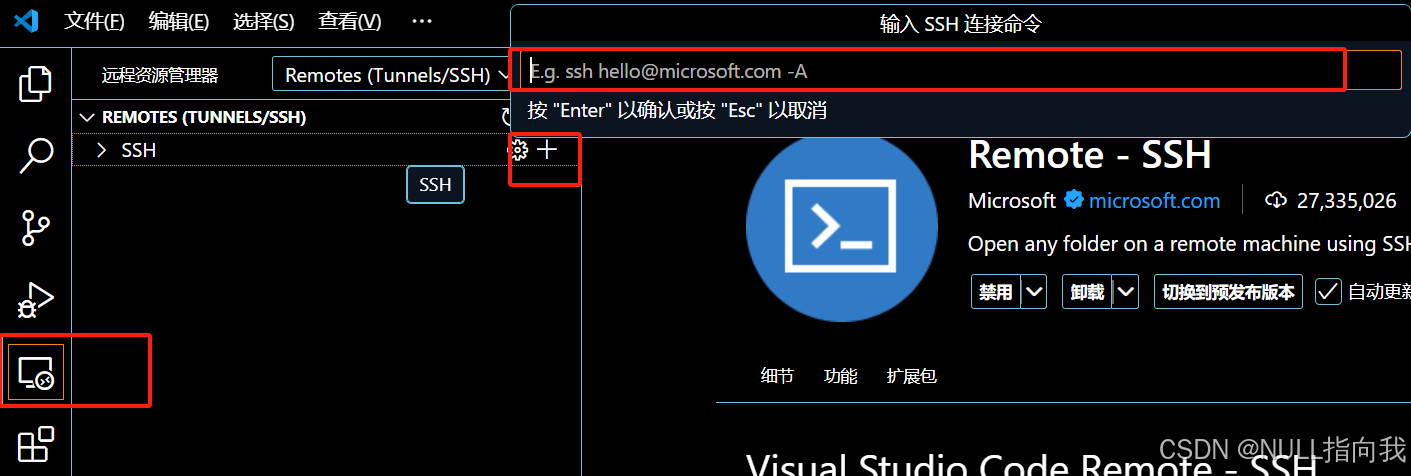
Task: Click the verified publisher badge next to Microsoft
Action: (1073, 200)
